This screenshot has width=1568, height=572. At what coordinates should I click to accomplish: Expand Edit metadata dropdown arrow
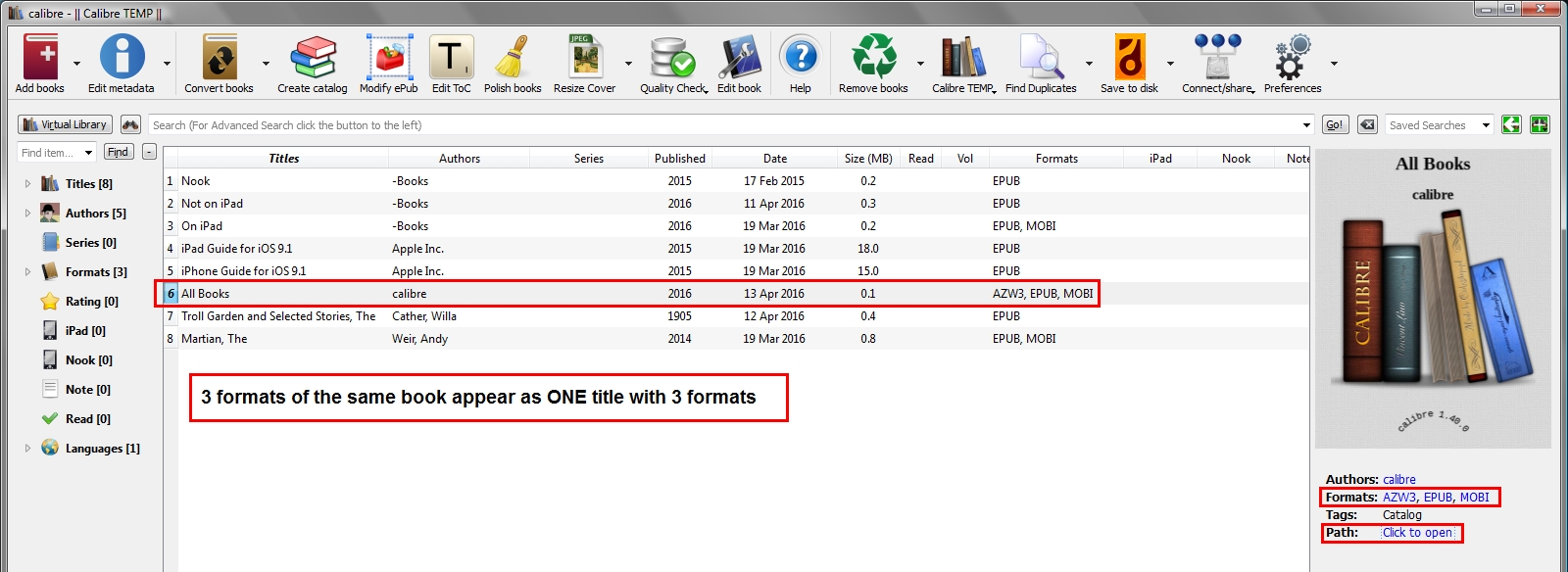[x=167, y=64]
